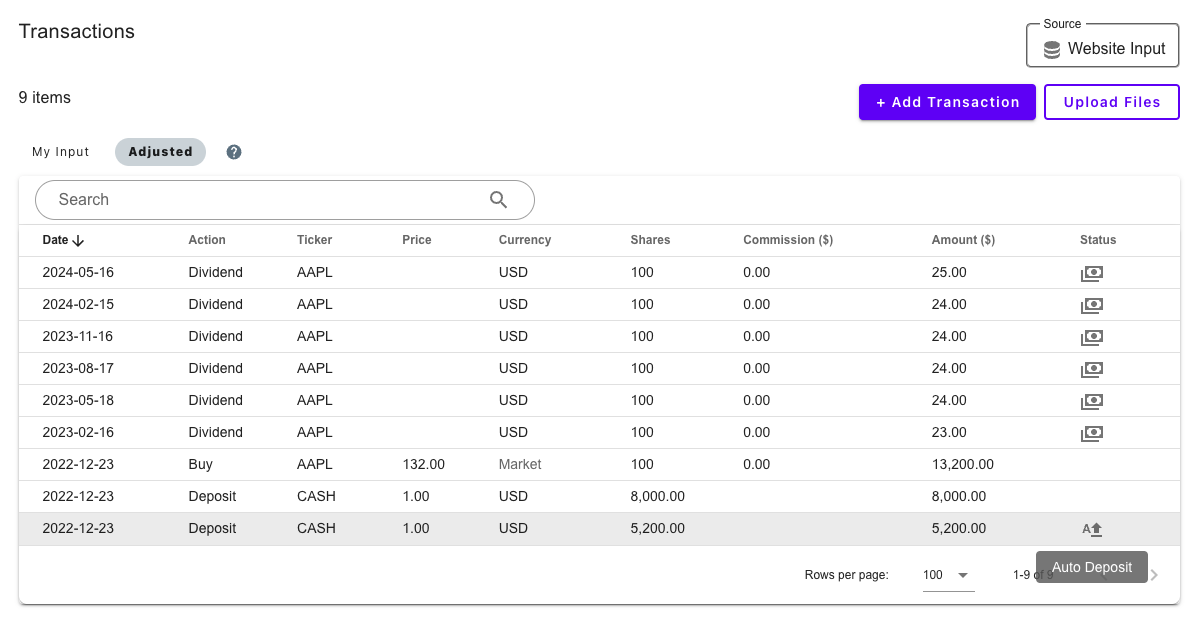Click the Ticker column header
Viewport: 1202px width, 635px height.
(314, 240)
